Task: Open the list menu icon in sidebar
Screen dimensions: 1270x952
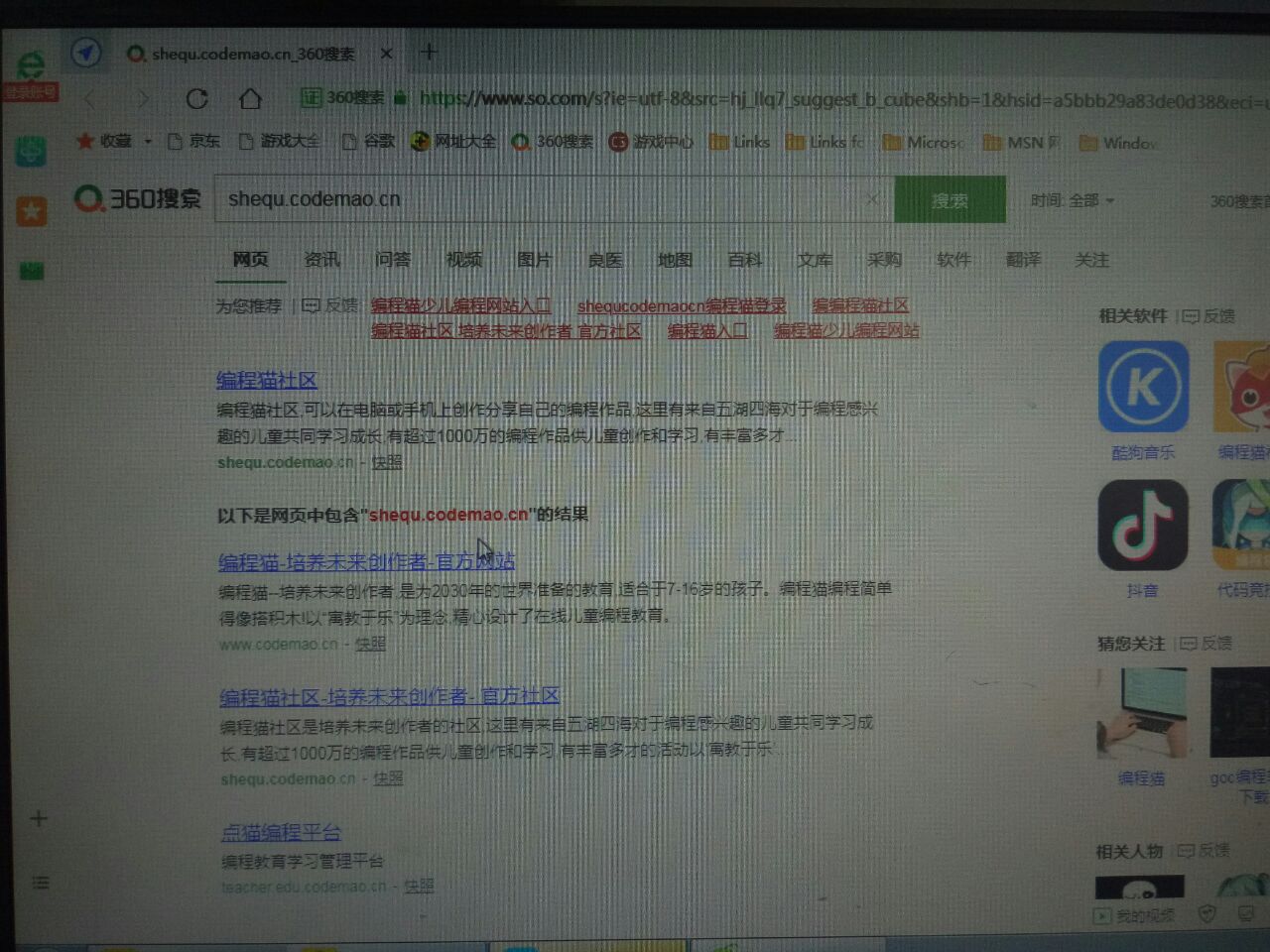Action: [41, 882]
